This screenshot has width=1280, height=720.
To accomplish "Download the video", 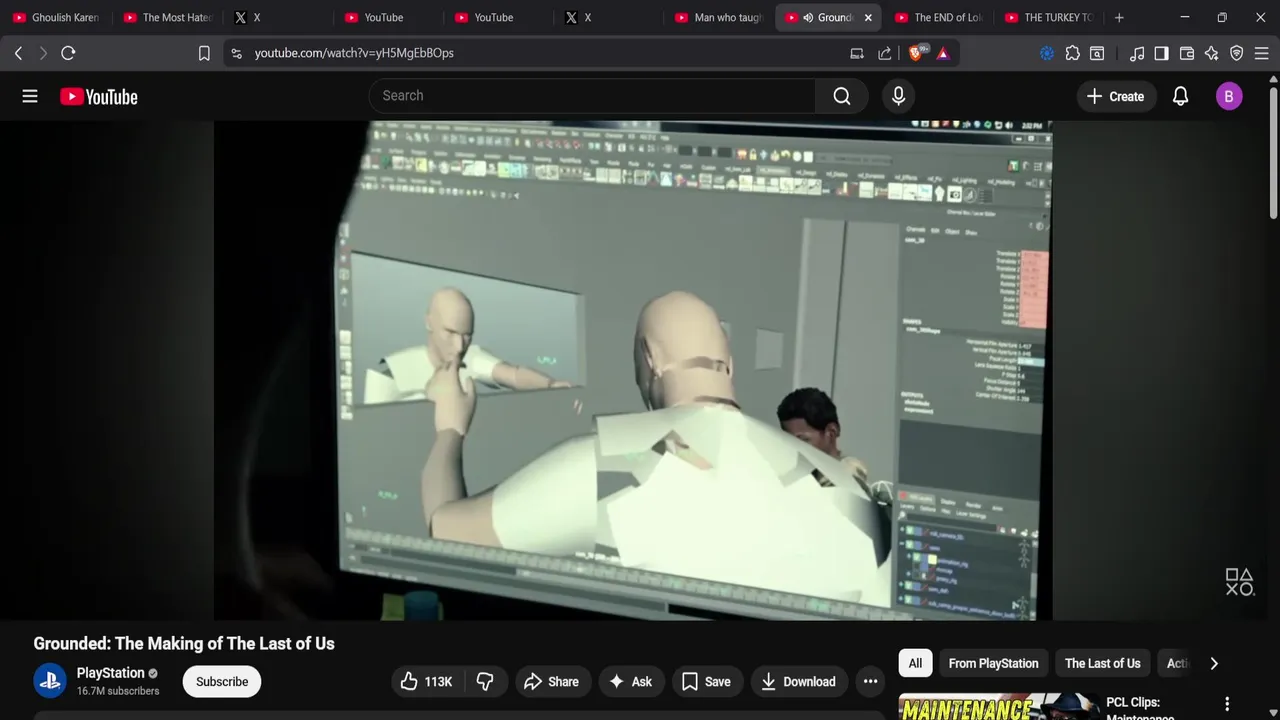I will tap(798, 681).
